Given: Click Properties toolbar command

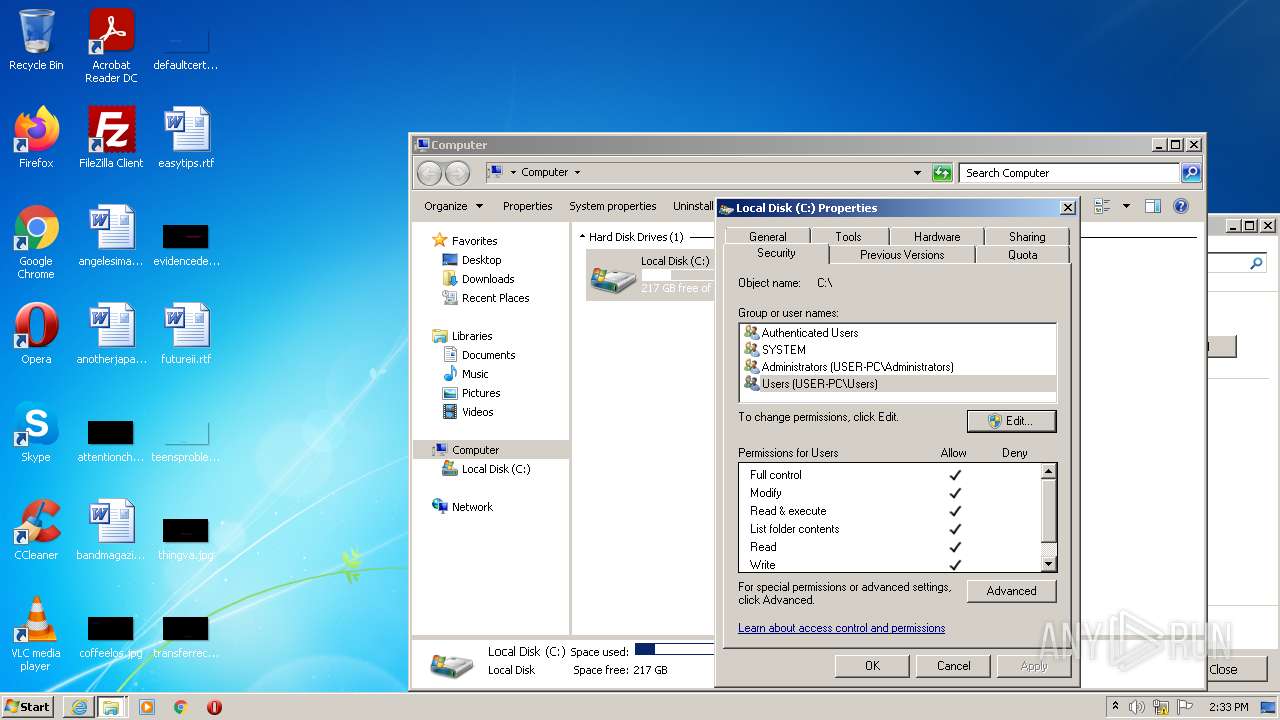Looking at the screenshot, I should [527, 206].
